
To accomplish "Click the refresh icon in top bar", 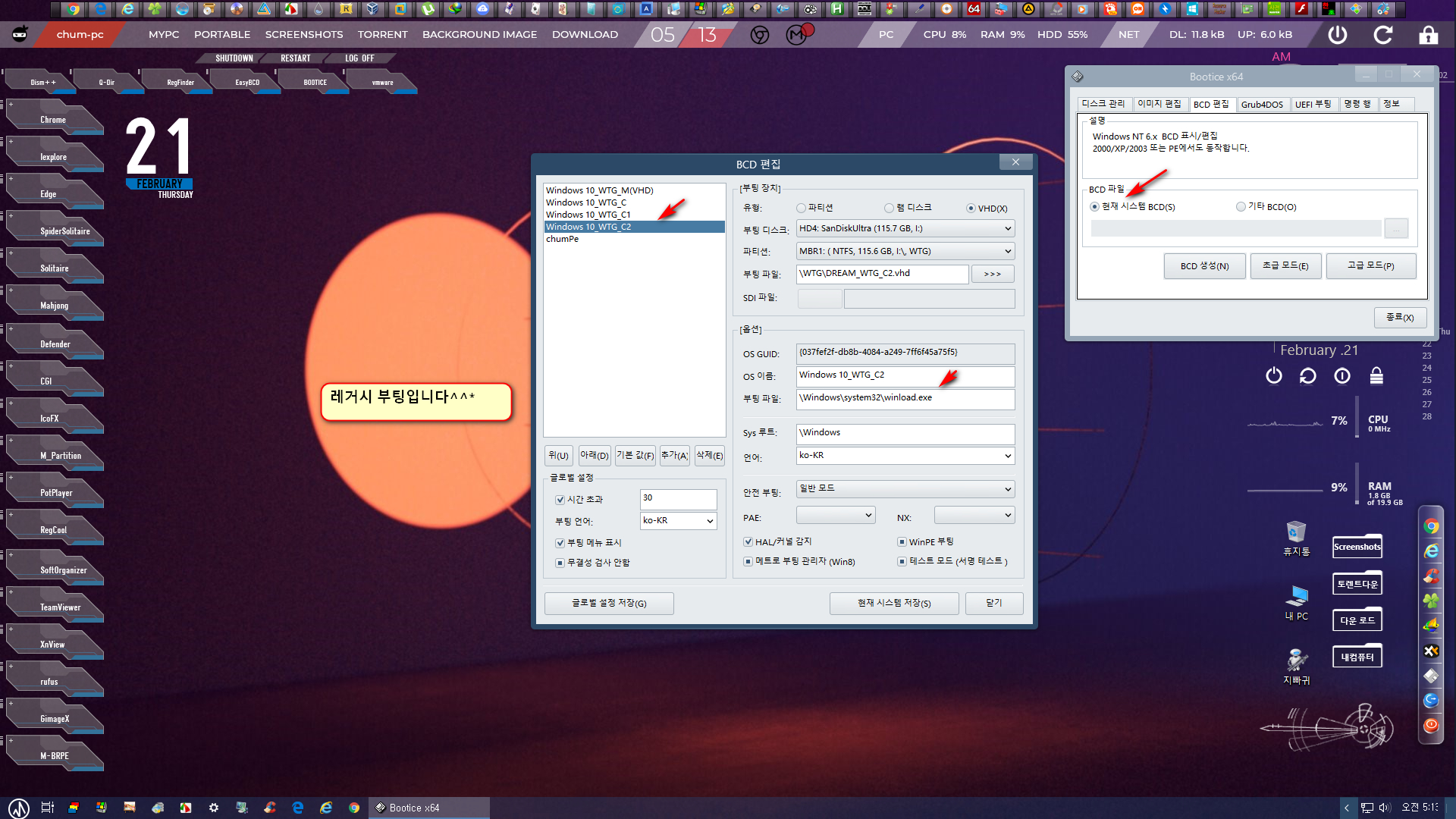I will [1383, 35].
